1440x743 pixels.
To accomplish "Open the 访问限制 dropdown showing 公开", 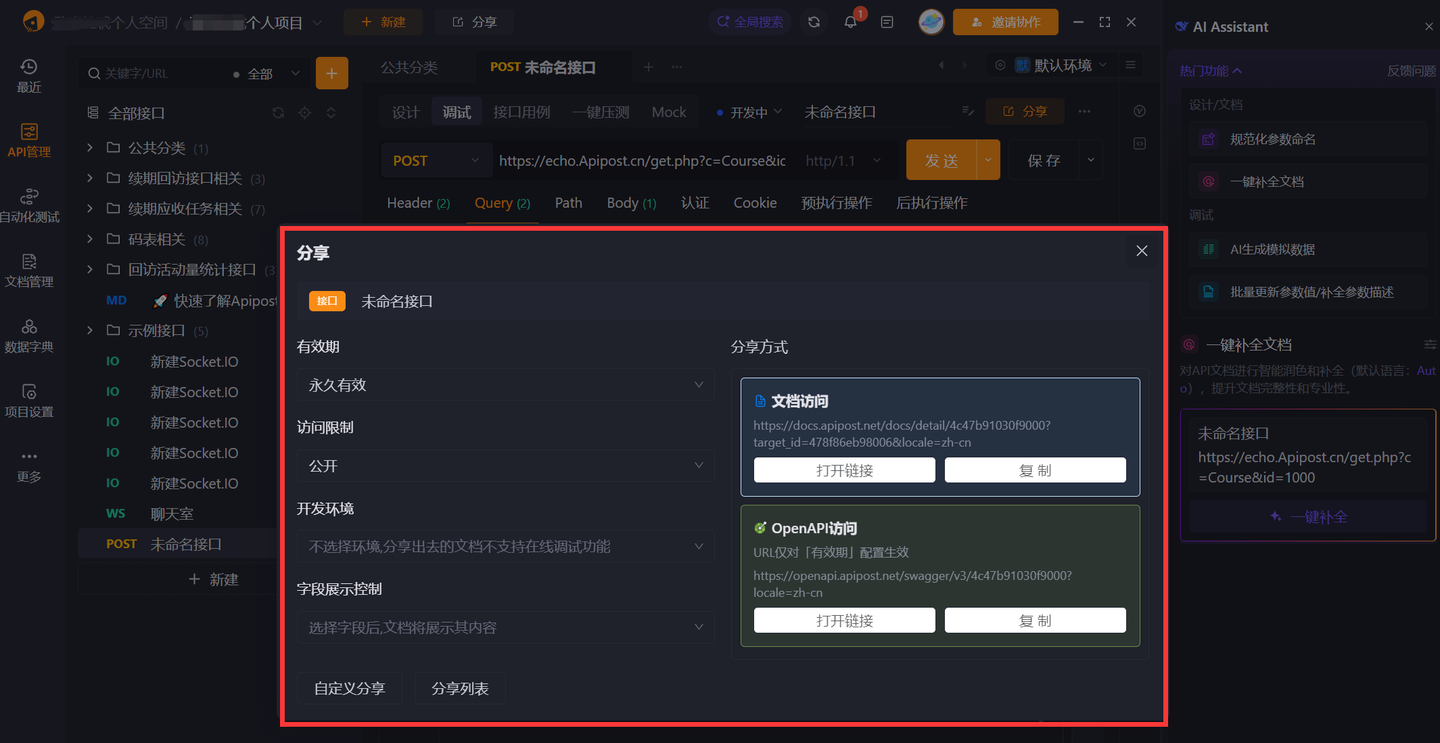I will [x=505, y=466].
